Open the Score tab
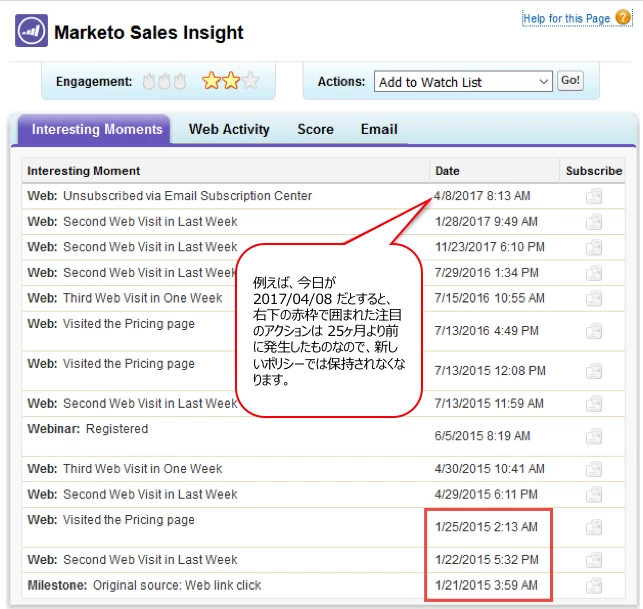Image resolution: width=643 pixels, height=609 pixels. point(315,130)
